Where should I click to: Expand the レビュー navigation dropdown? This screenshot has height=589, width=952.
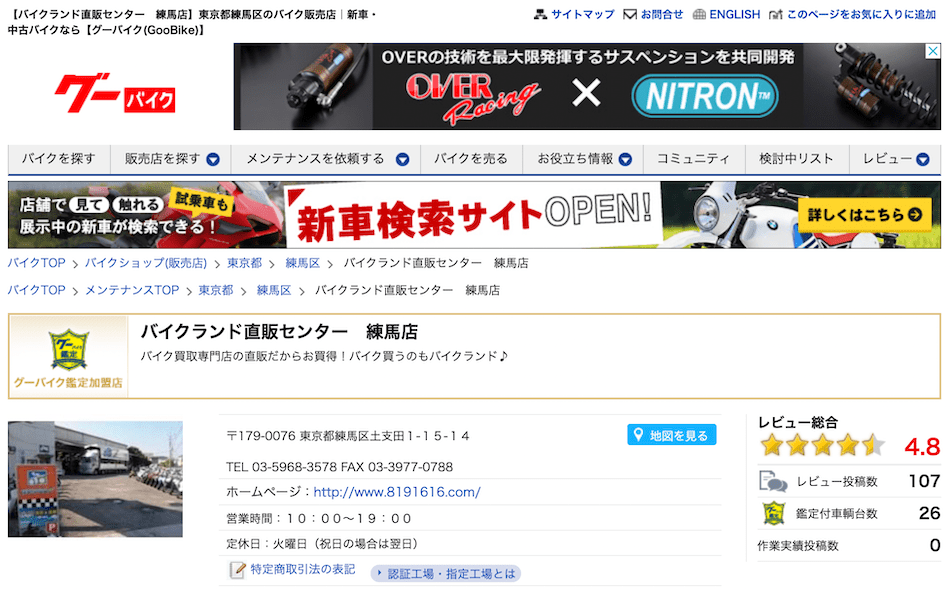[922, 159]
